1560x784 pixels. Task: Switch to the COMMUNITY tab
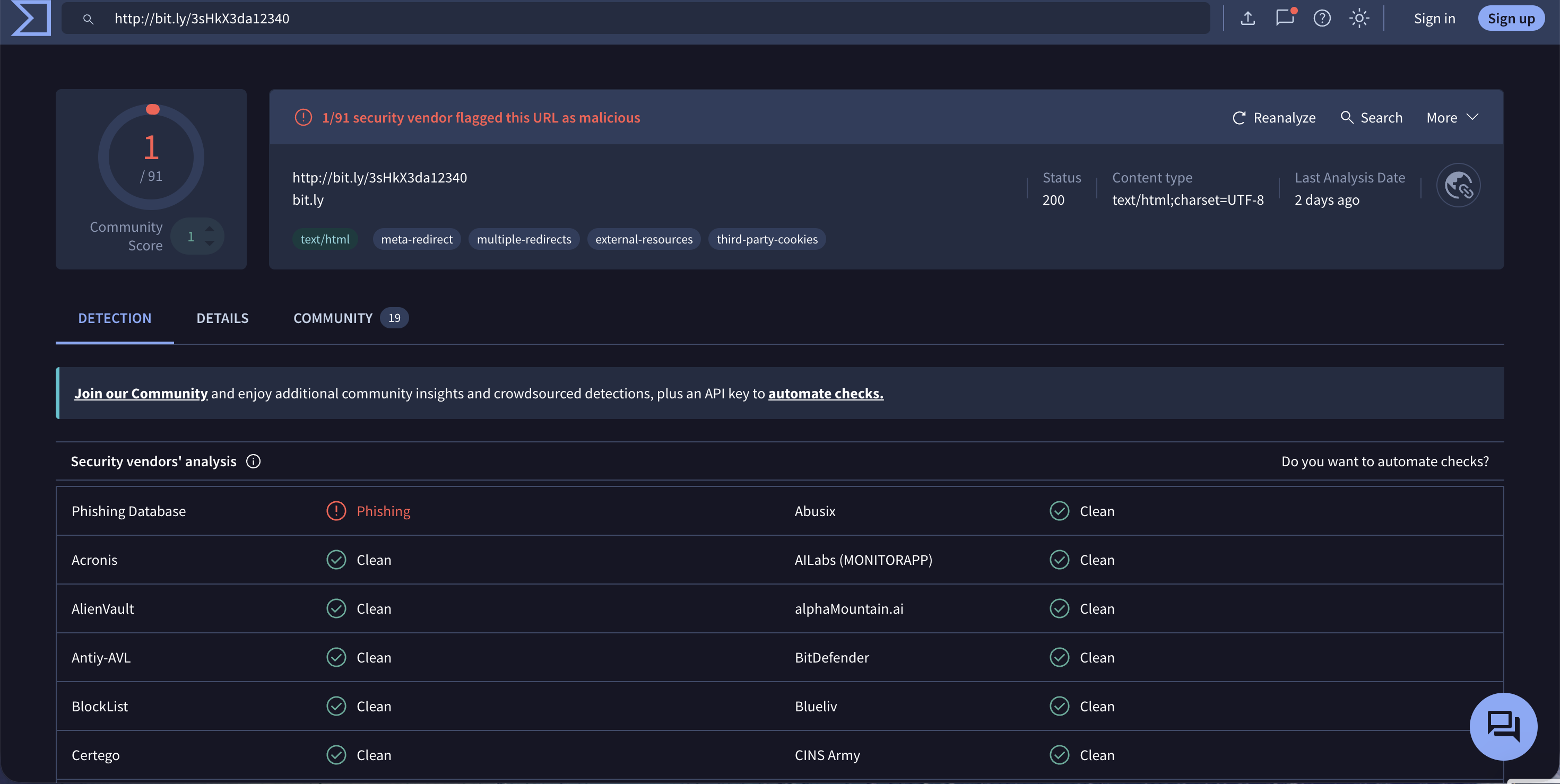[x=351, y=318]
